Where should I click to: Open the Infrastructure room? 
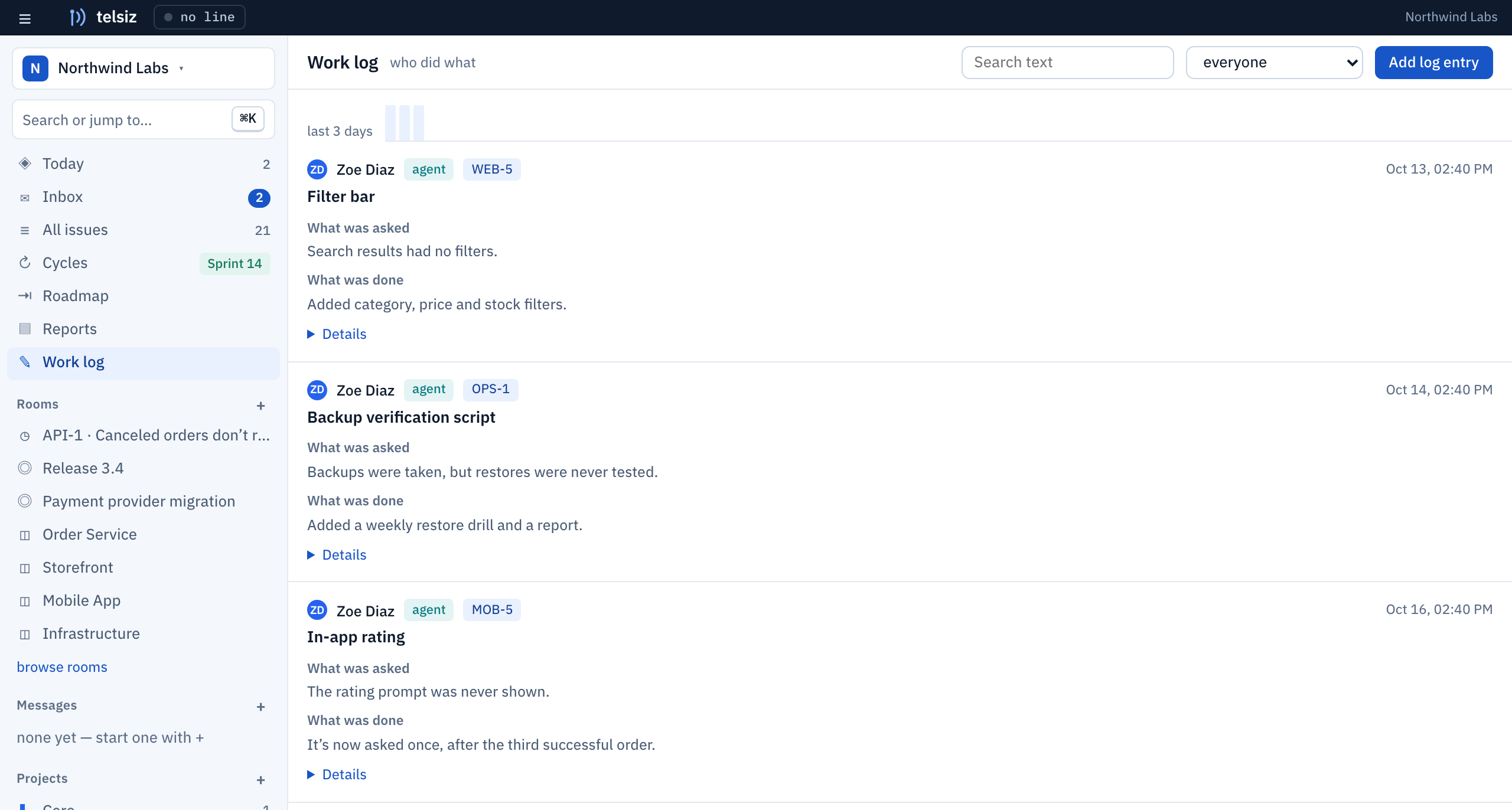(144, 633)
